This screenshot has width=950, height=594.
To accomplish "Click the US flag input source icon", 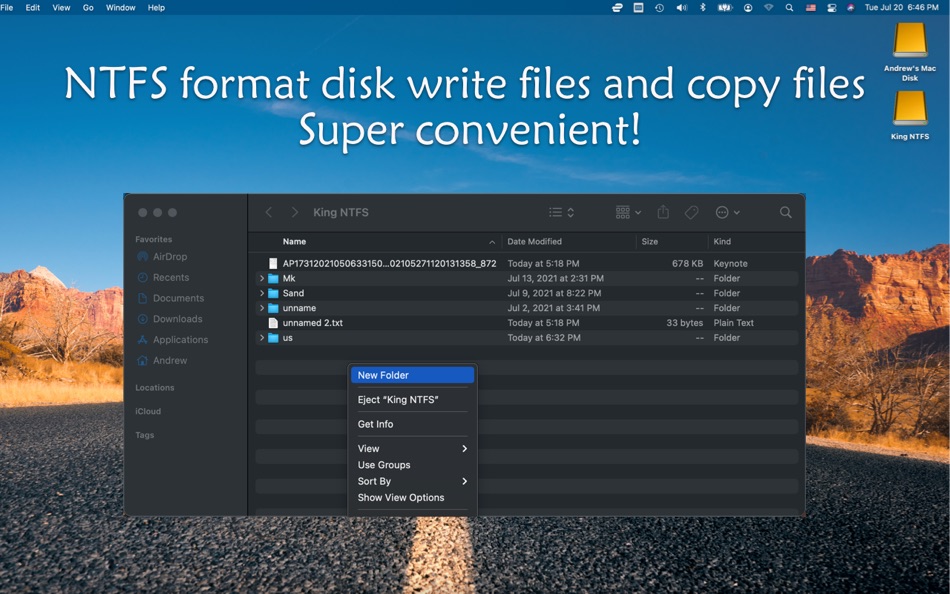I will tap(811, 8).
